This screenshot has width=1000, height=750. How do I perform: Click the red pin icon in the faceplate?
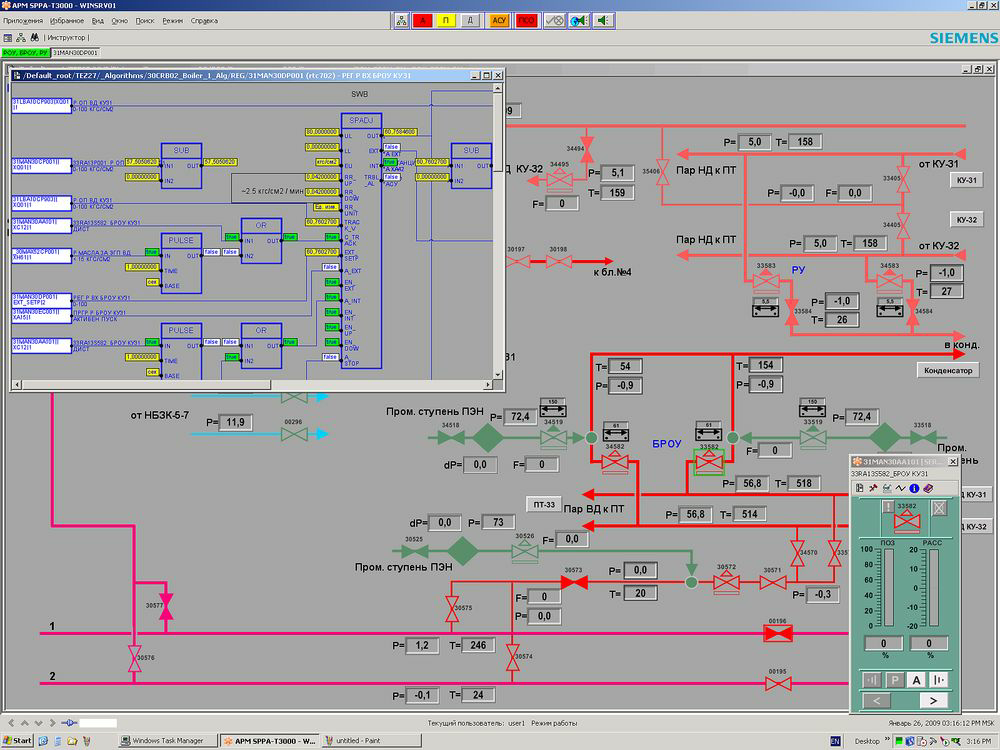873,488
